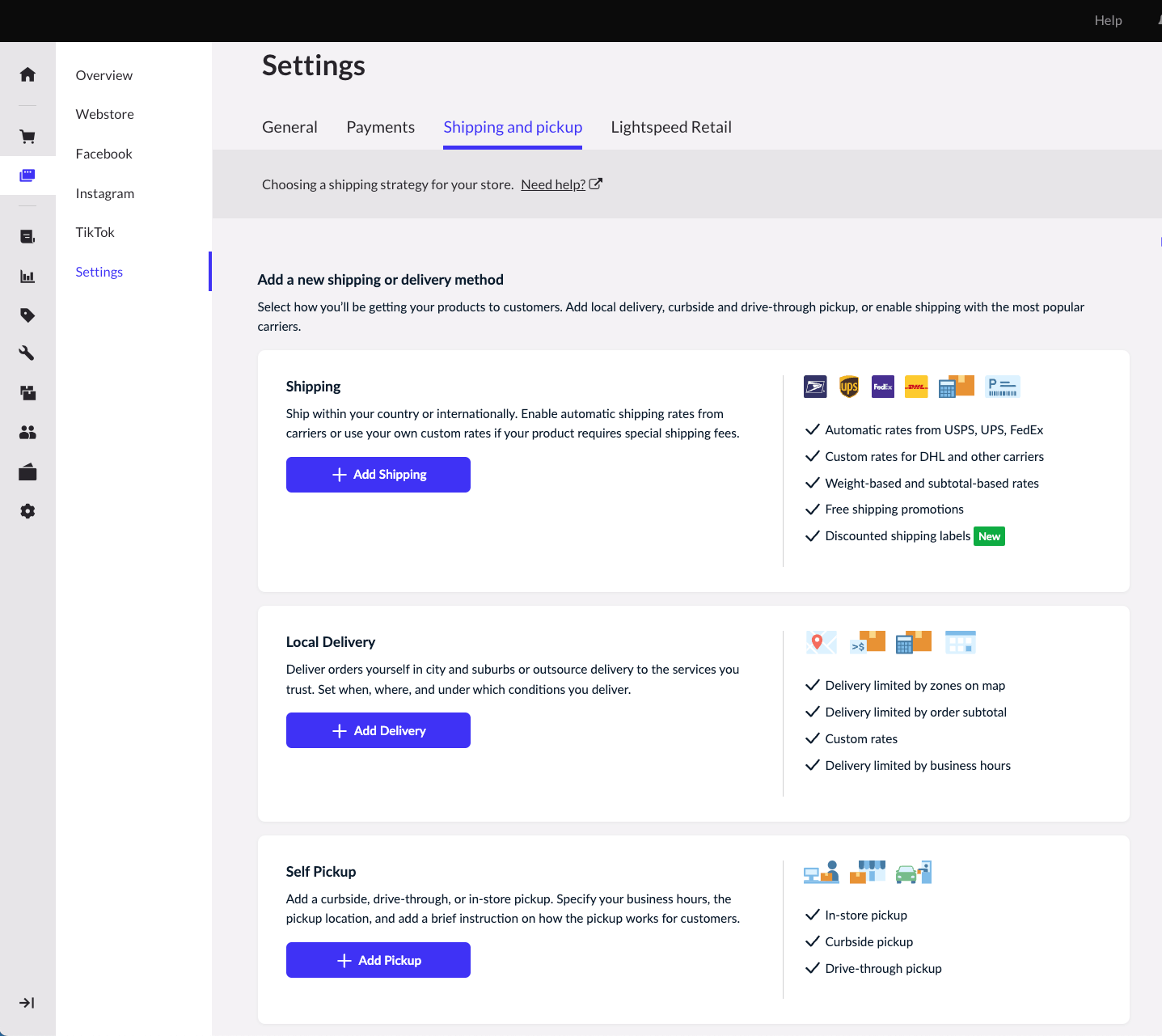Click the customers people icon
This screenshot has height=1036, width=1162.
27,433
